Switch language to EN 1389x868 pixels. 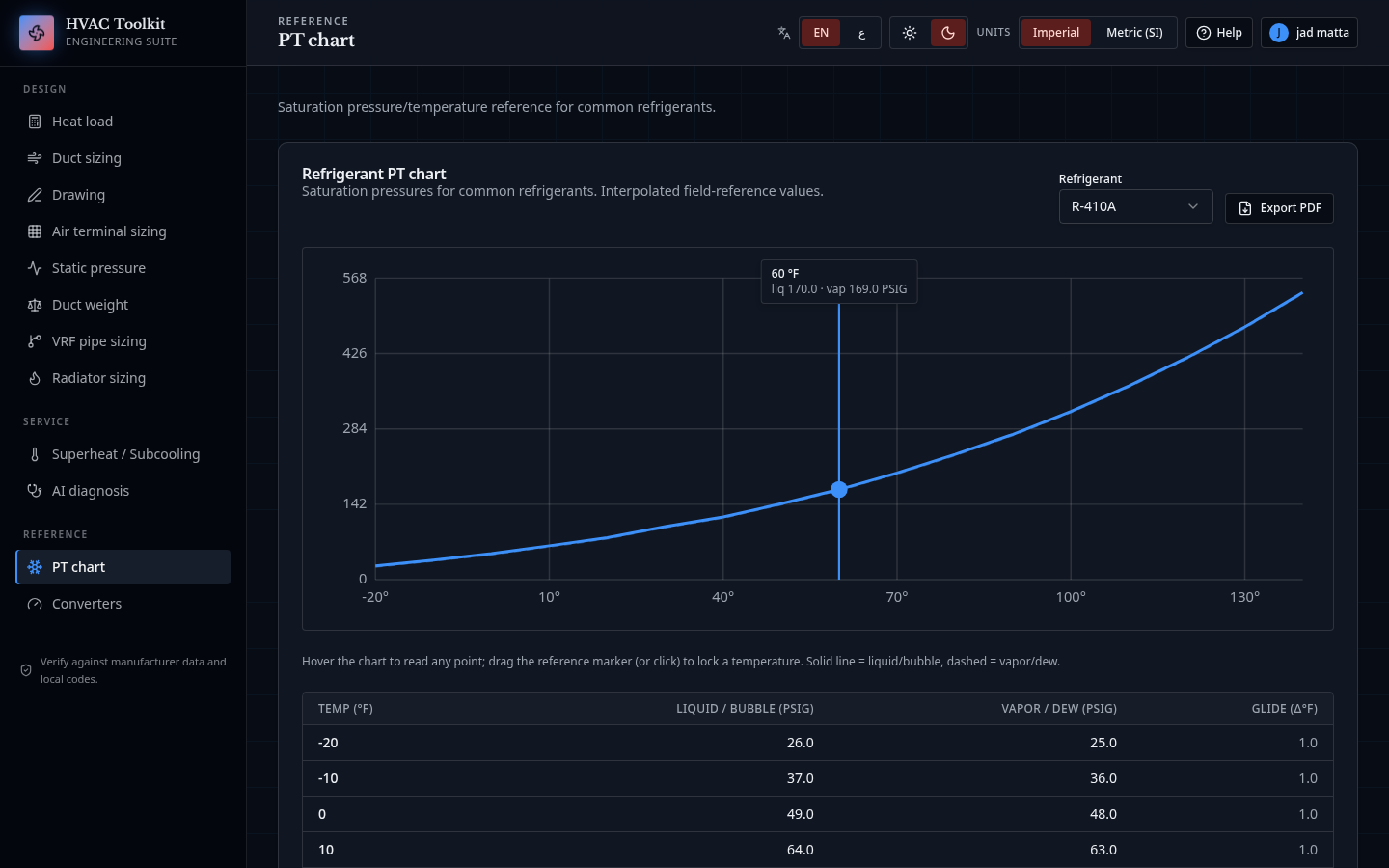click(821, 33)
